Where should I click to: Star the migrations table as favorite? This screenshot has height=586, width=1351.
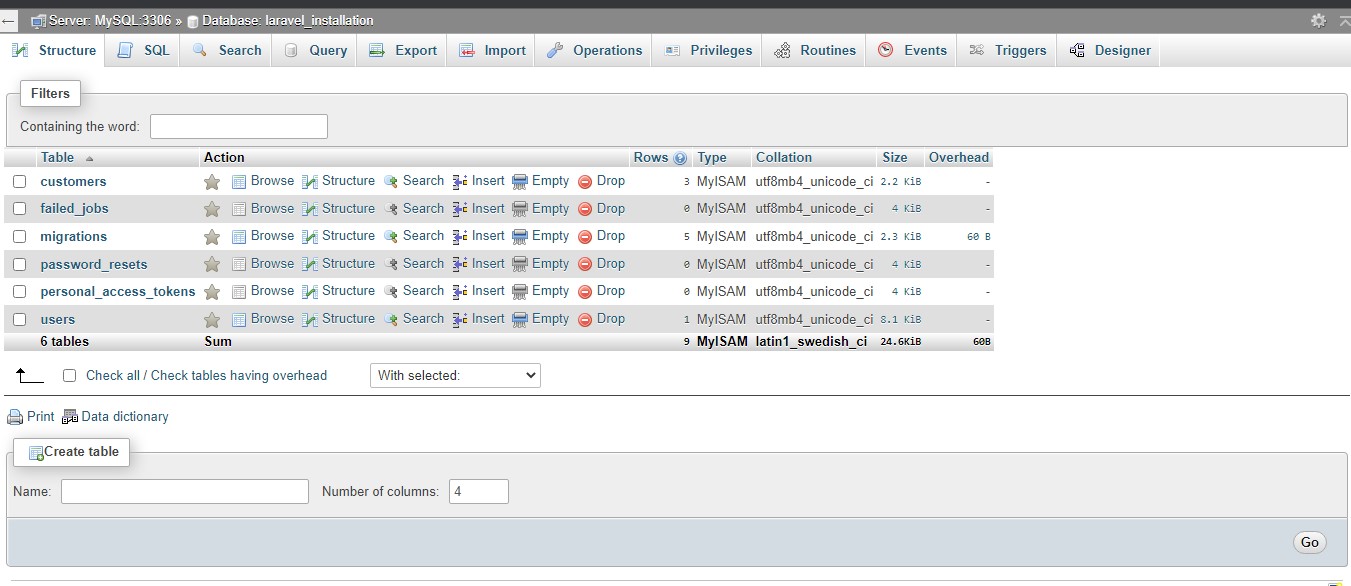click(x=212, y=237)
